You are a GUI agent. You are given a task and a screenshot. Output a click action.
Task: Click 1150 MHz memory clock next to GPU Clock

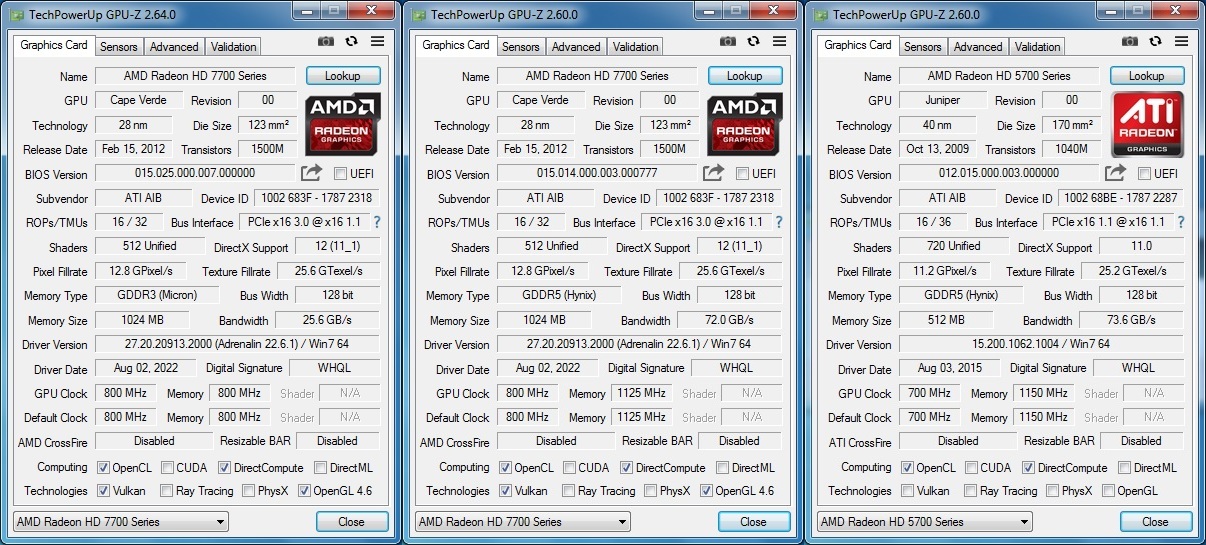coord(1042,394)
